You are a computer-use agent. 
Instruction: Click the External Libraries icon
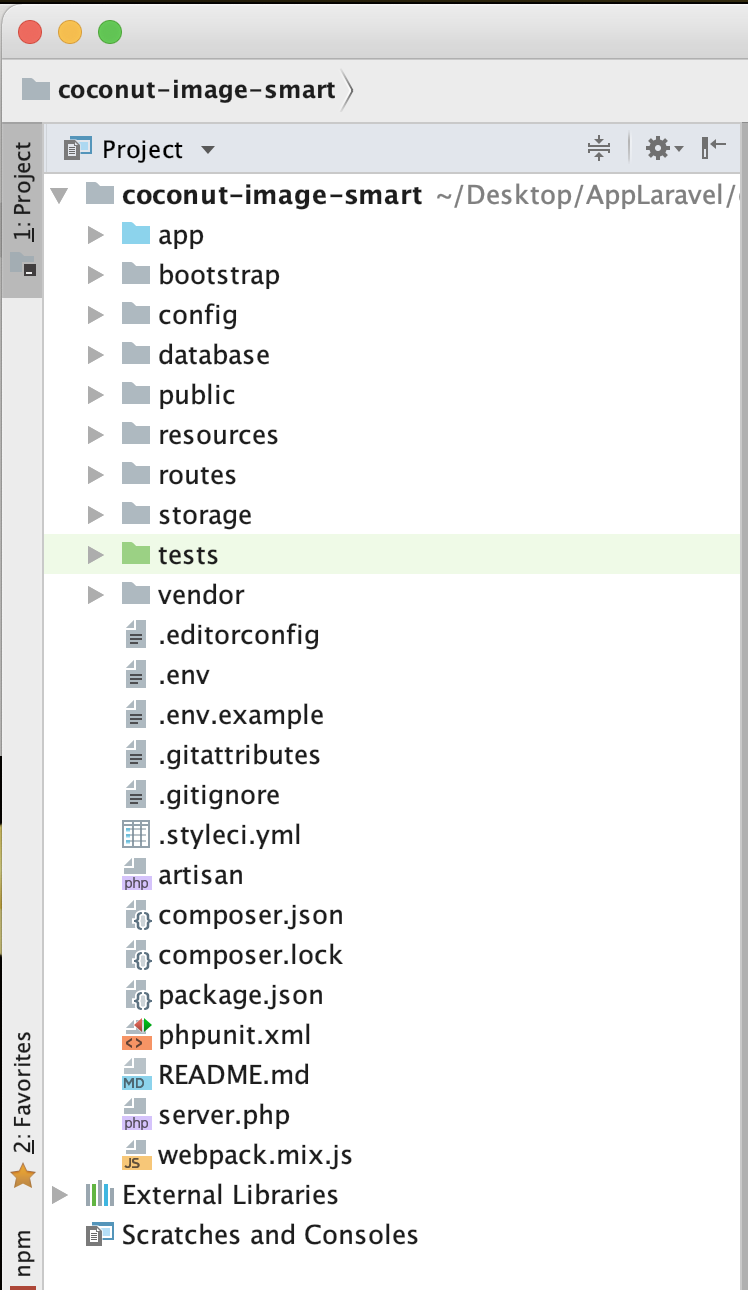click(99, 1195)
